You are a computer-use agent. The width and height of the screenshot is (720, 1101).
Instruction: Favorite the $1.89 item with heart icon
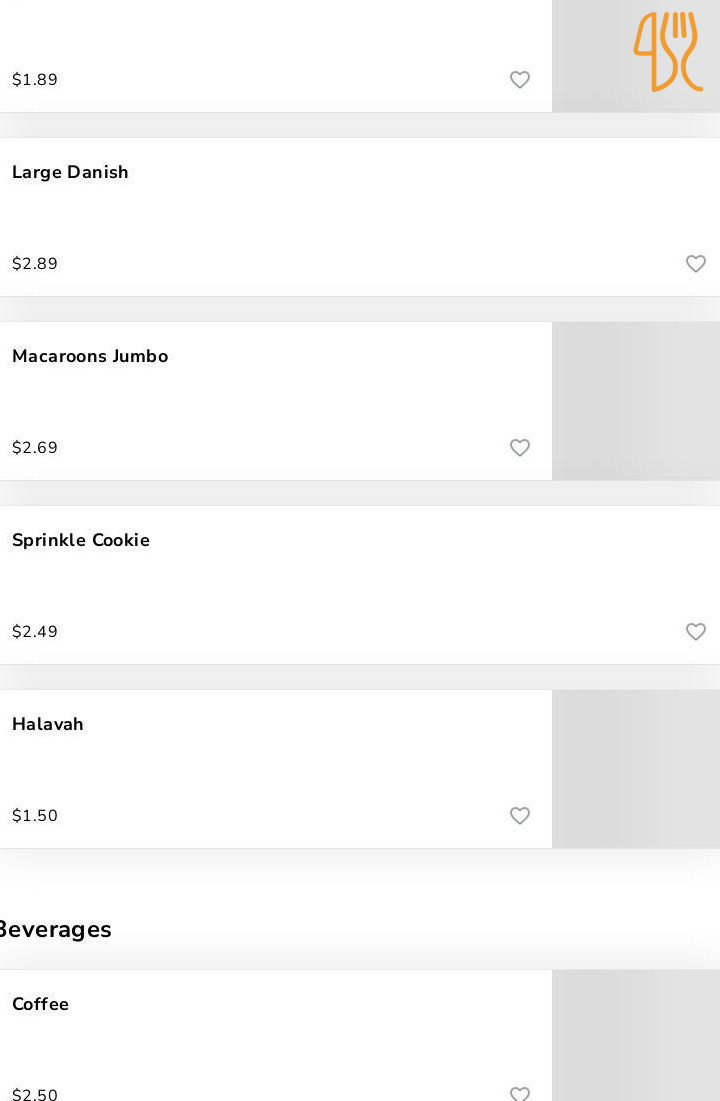coord(520,80)
